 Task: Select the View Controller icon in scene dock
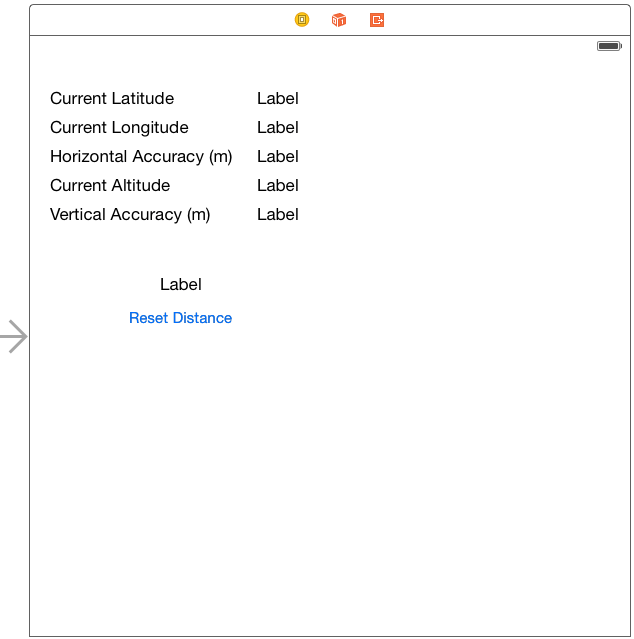coord(302,20)
